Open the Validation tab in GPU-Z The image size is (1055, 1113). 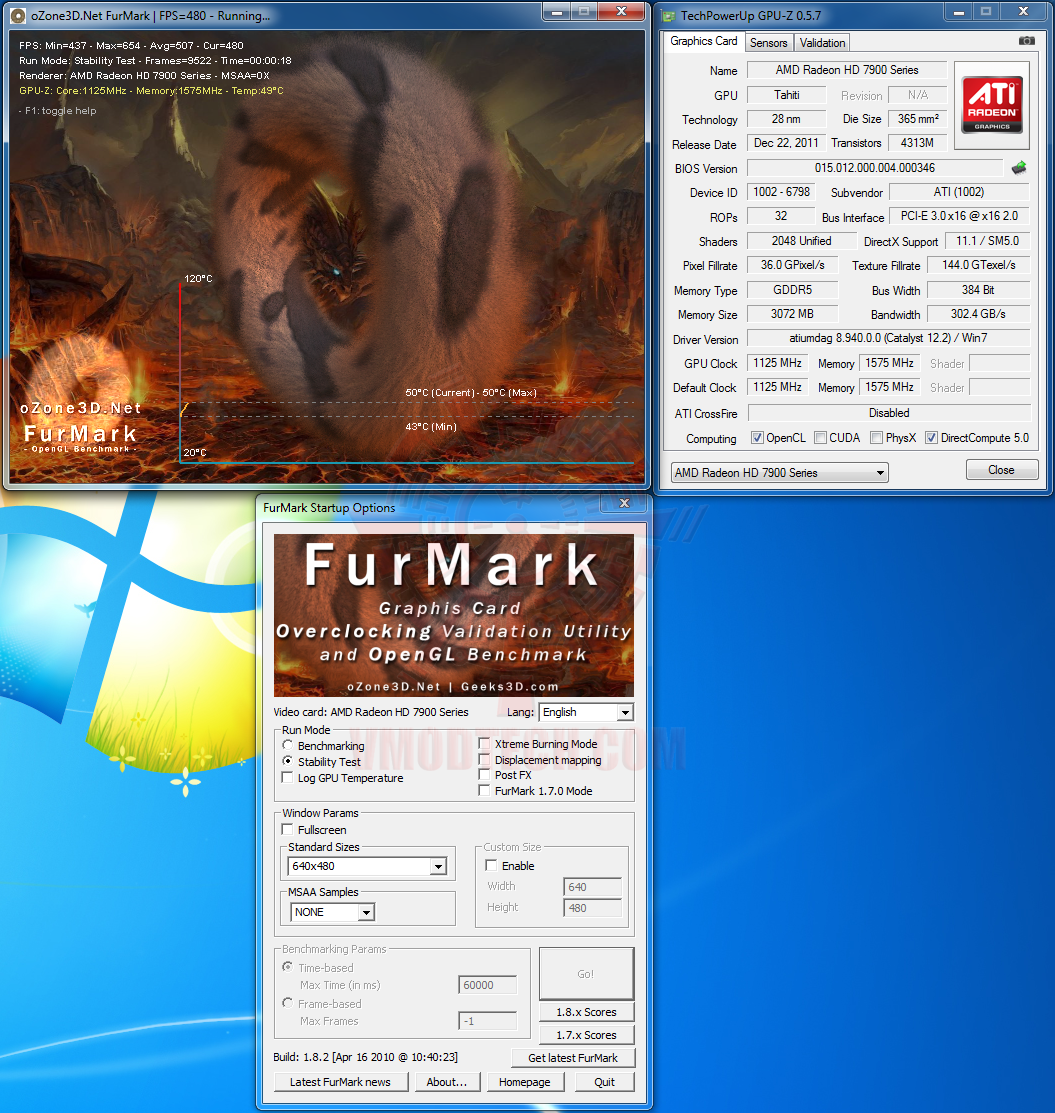point(822,43)
